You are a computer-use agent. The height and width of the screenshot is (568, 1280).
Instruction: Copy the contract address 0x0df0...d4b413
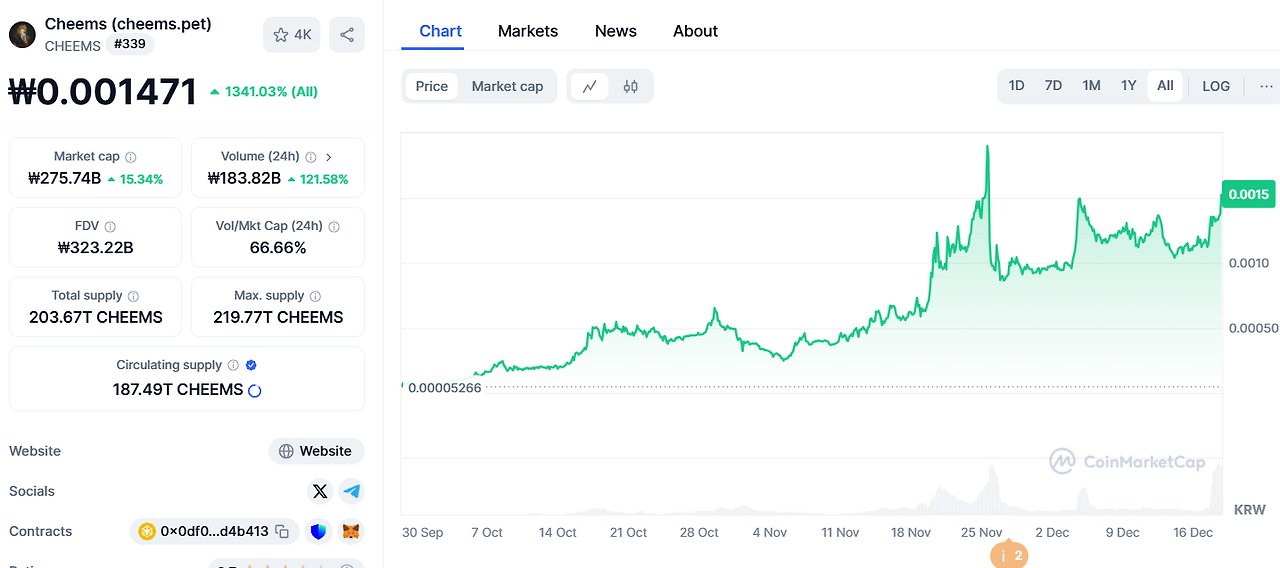(282, 532)
